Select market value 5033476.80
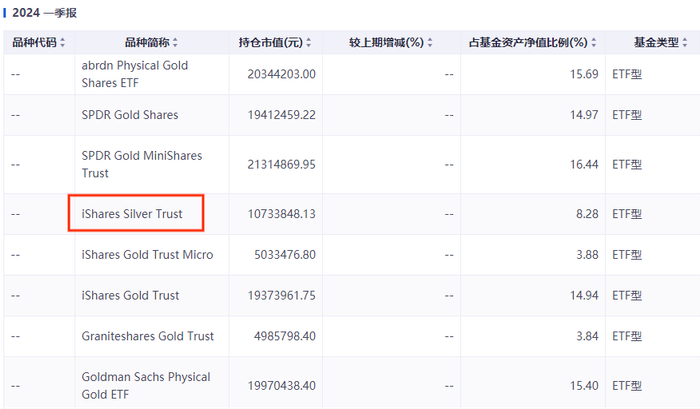Screen dimensions: 700x409 [x=285, y=255]
